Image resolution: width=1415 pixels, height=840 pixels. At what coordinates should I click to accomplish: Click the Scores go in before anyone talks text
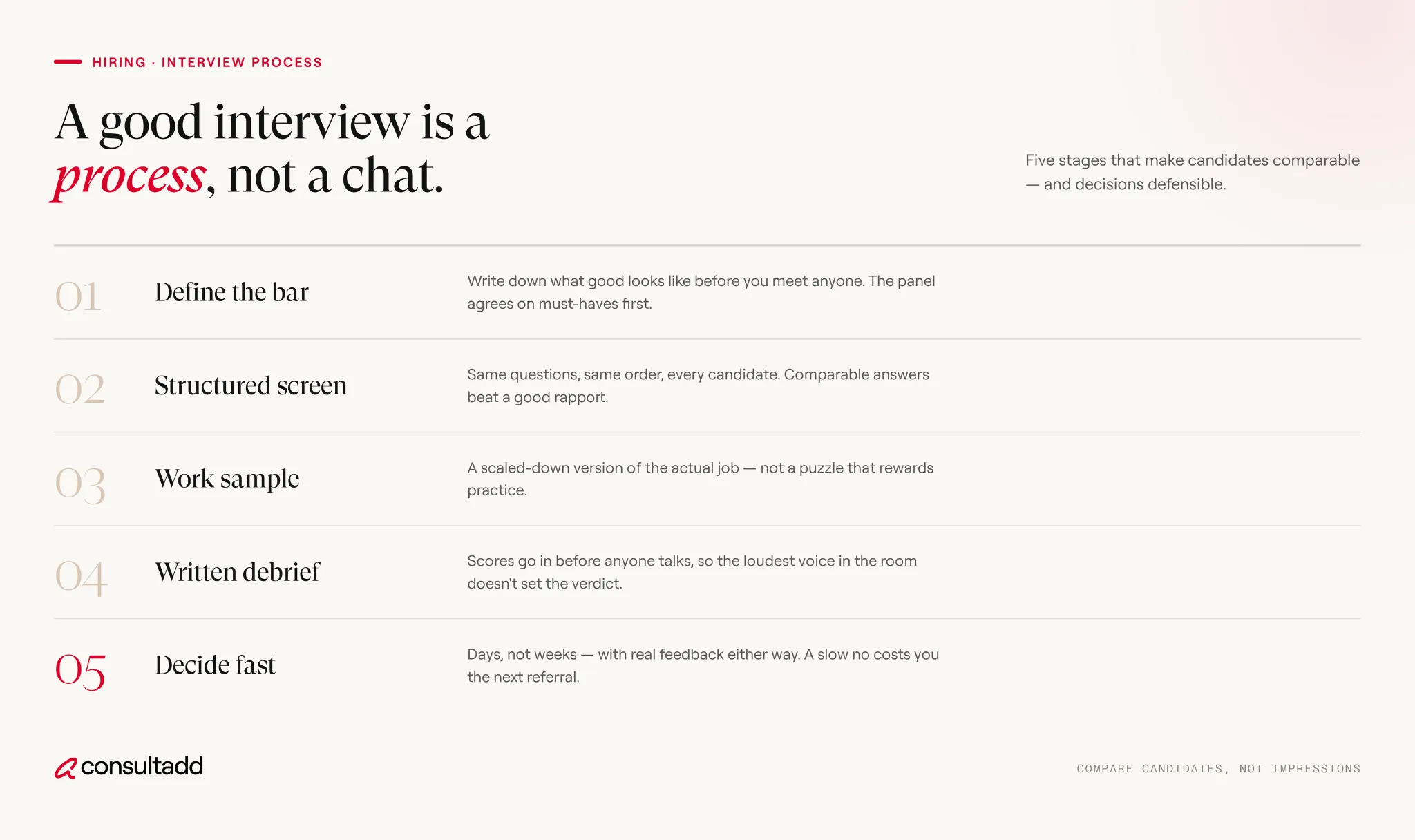pos(692,572)
